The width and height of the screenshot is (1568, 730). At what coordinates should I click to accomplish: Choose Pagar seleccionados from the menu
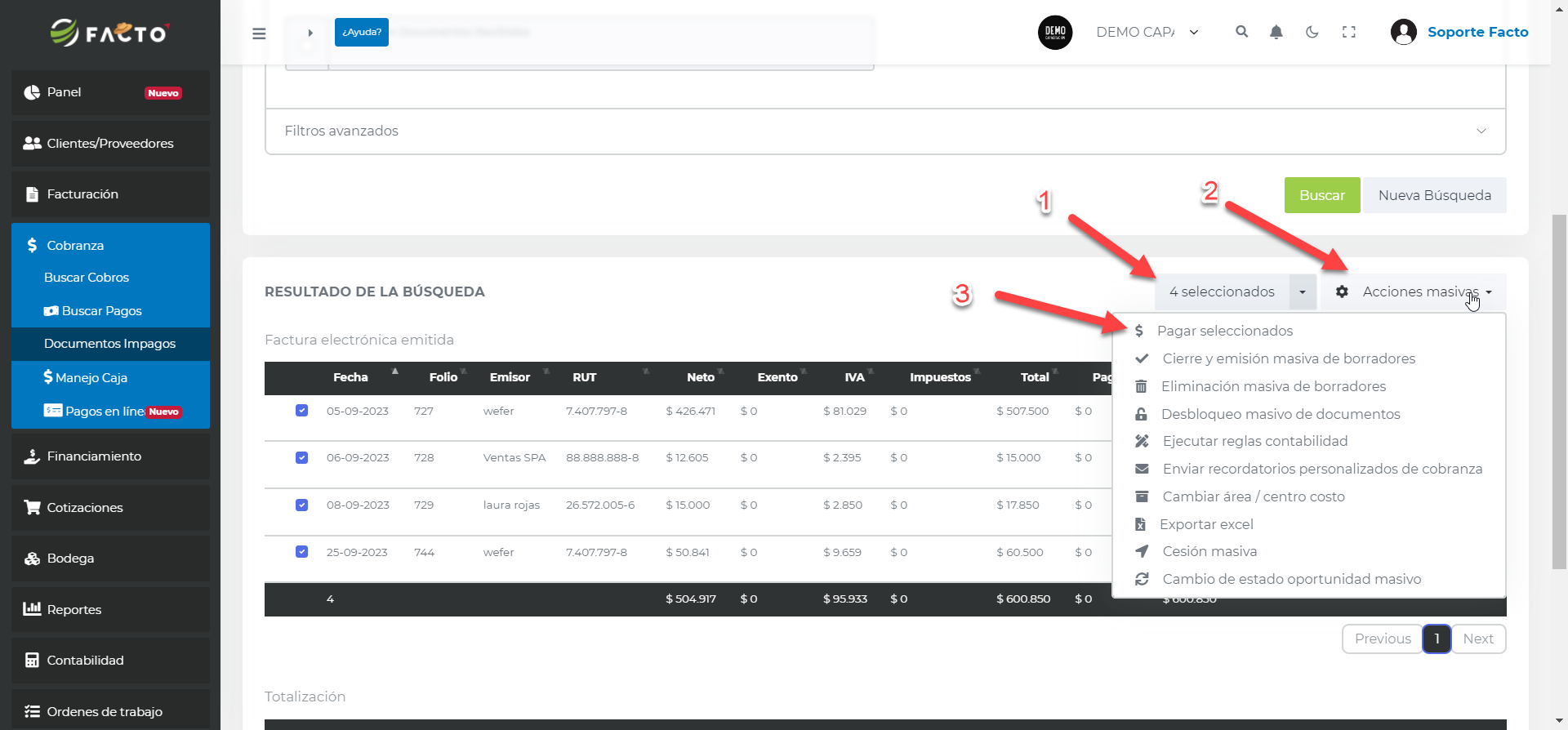[1224, 331]
